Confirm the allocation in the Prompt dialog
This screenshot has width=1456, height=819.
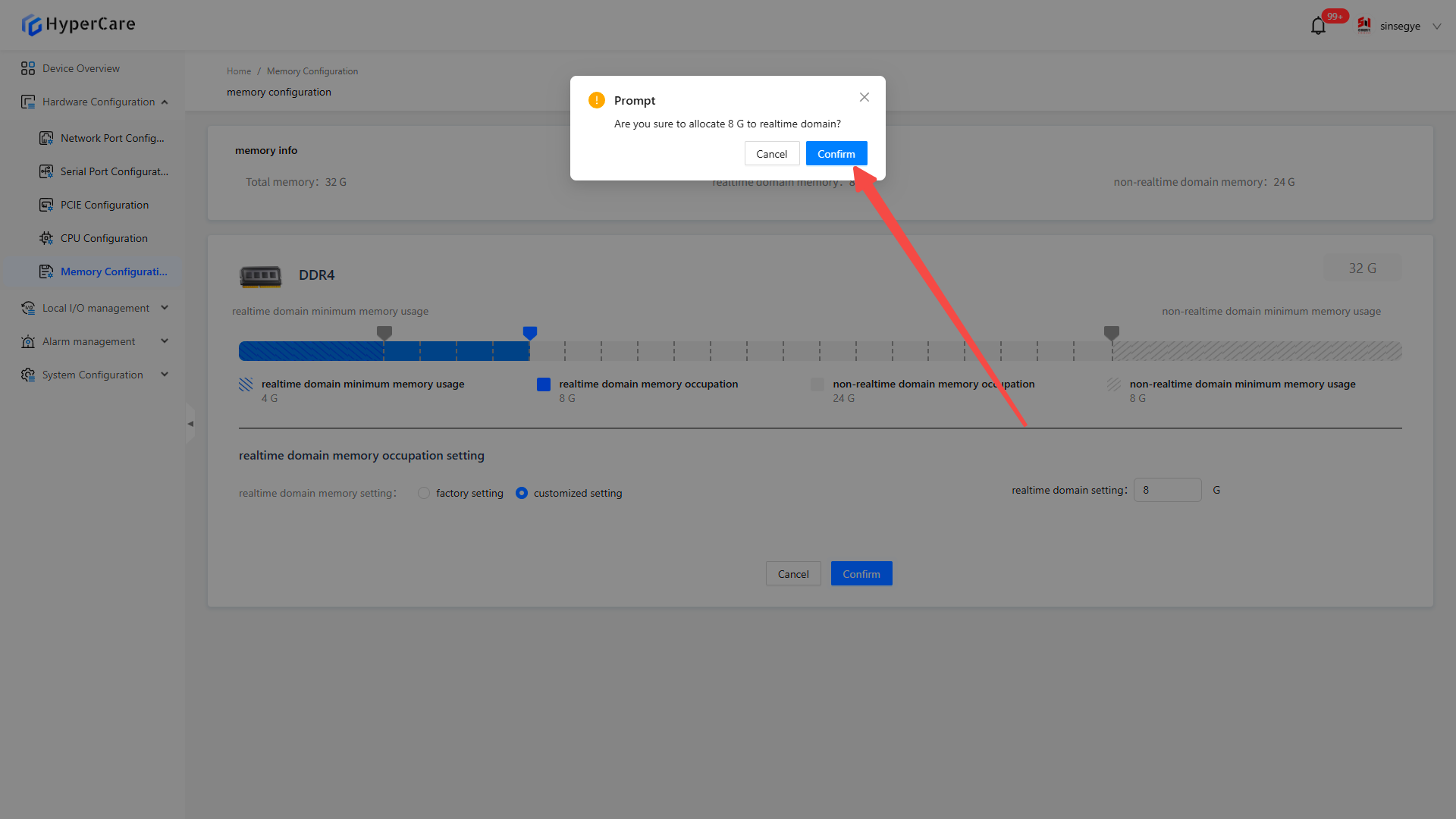pos(836,154)
